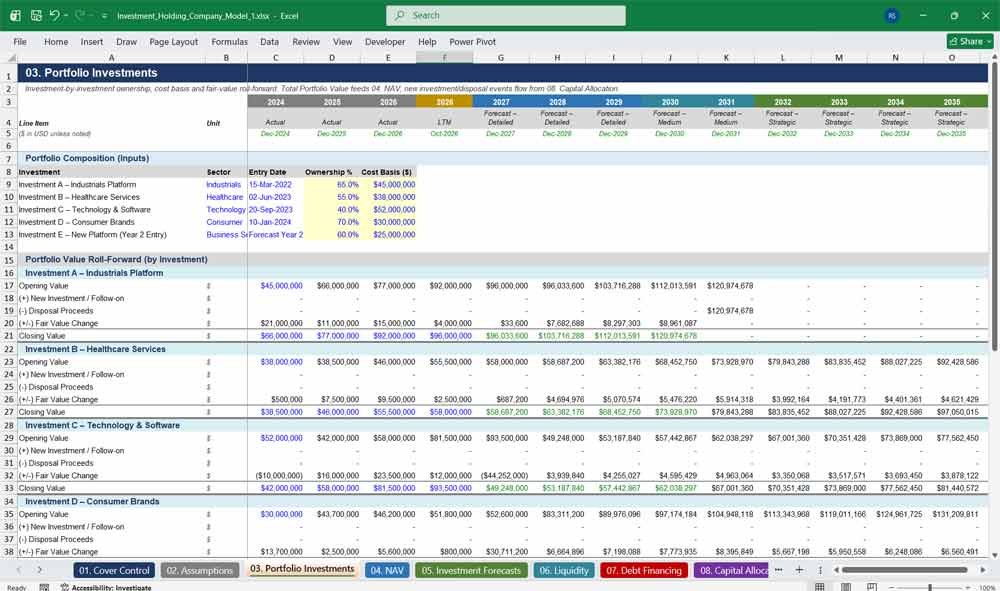Open the user account avatar
Viewport: 1000px width, 591px height.
[x=892, y=15]
